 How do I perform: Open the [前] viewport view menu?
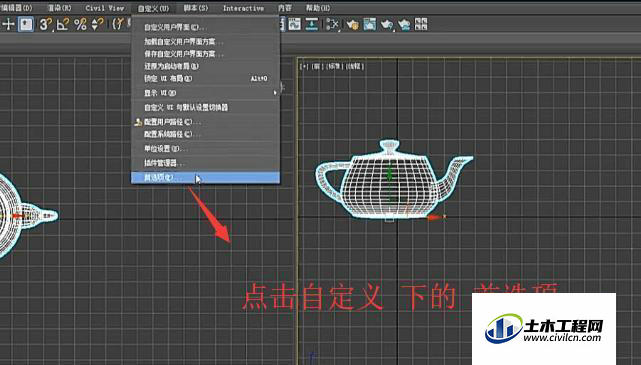(x=318, y=66)
